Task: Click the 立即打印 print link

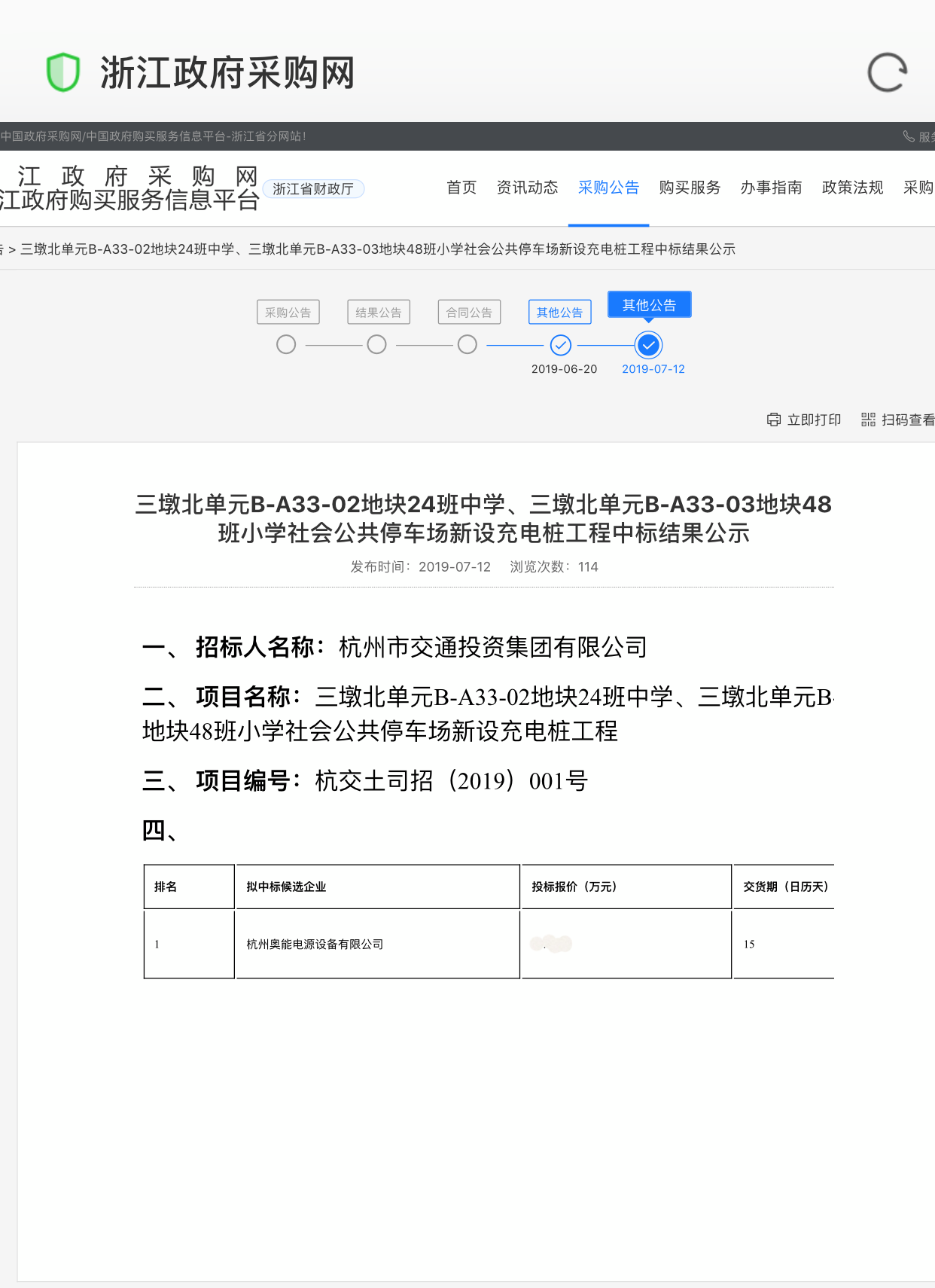Action: click(x=804, y=420)
